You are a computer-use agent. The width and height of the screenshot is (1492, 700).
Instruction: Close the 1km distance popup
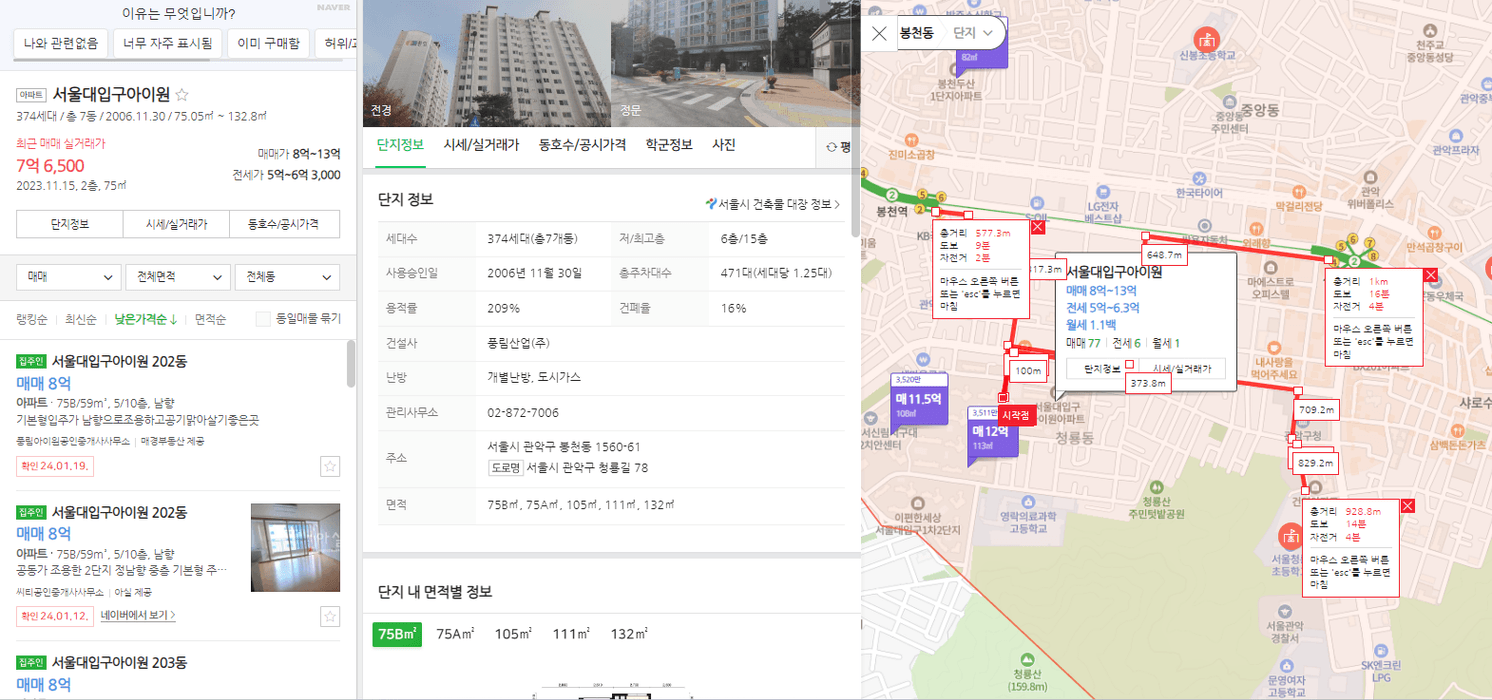[x=1431, y=275]
